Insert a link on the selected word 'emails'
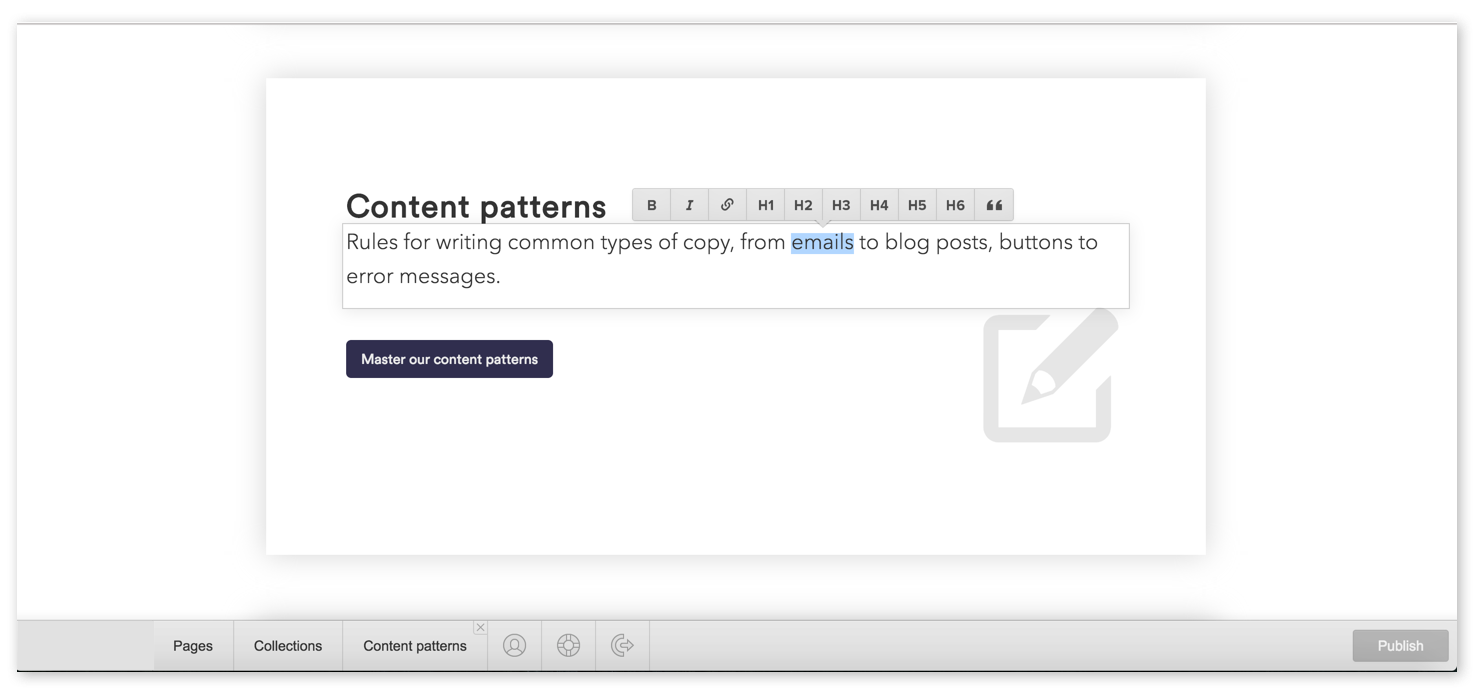The width and height of the screenshot is (1475, 693). click(x=727, y=204)
